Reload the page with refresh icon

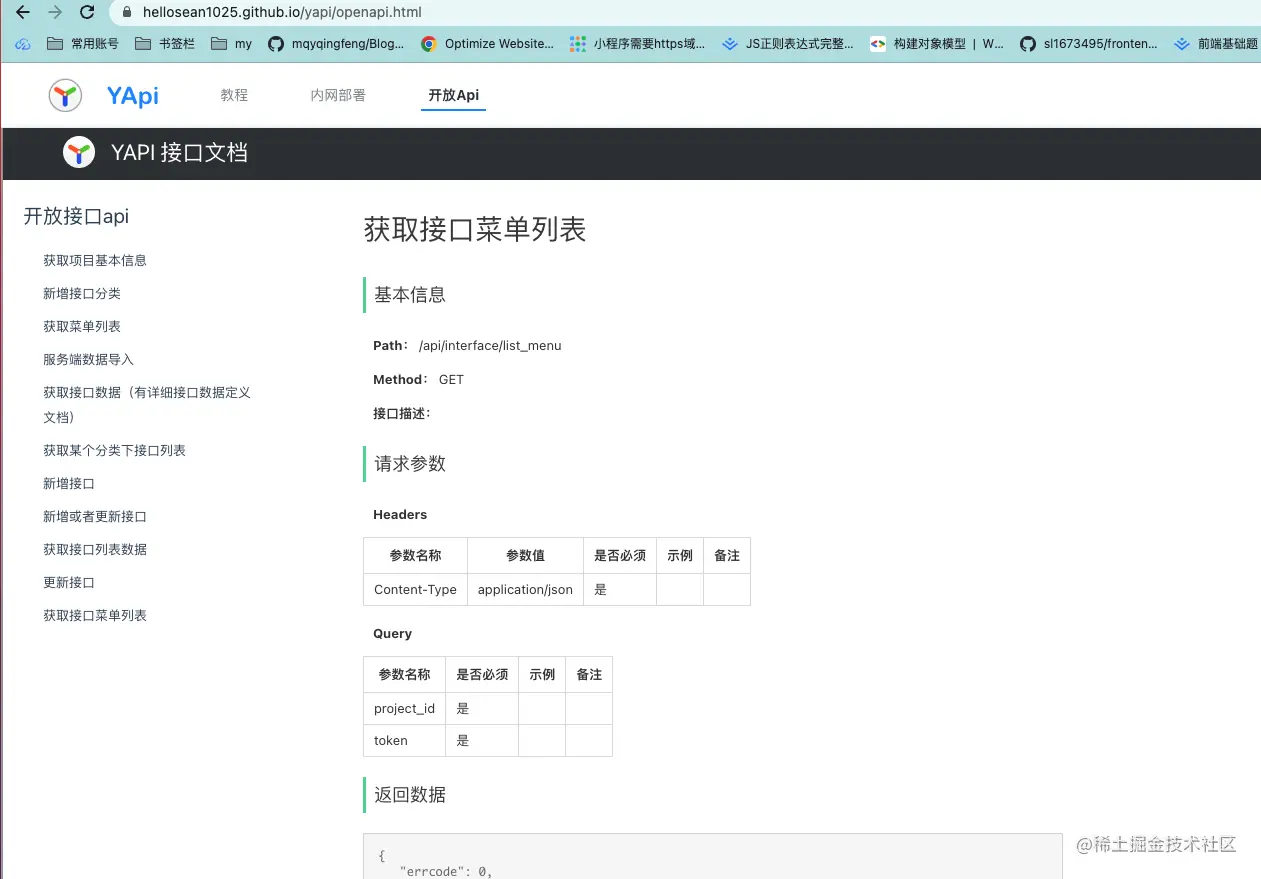tap(87, 13)
